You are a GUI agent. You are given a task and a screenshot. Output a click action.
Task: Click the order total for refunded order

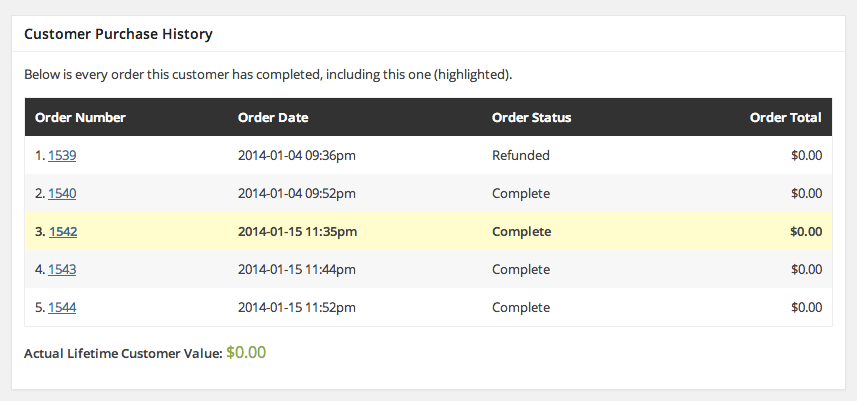[806, 156]
